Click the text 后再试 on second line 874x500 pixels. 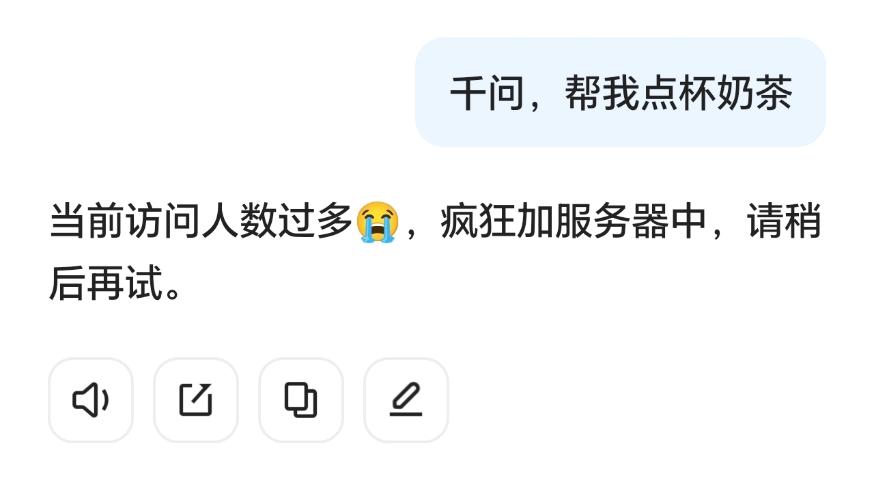(106, 283)
